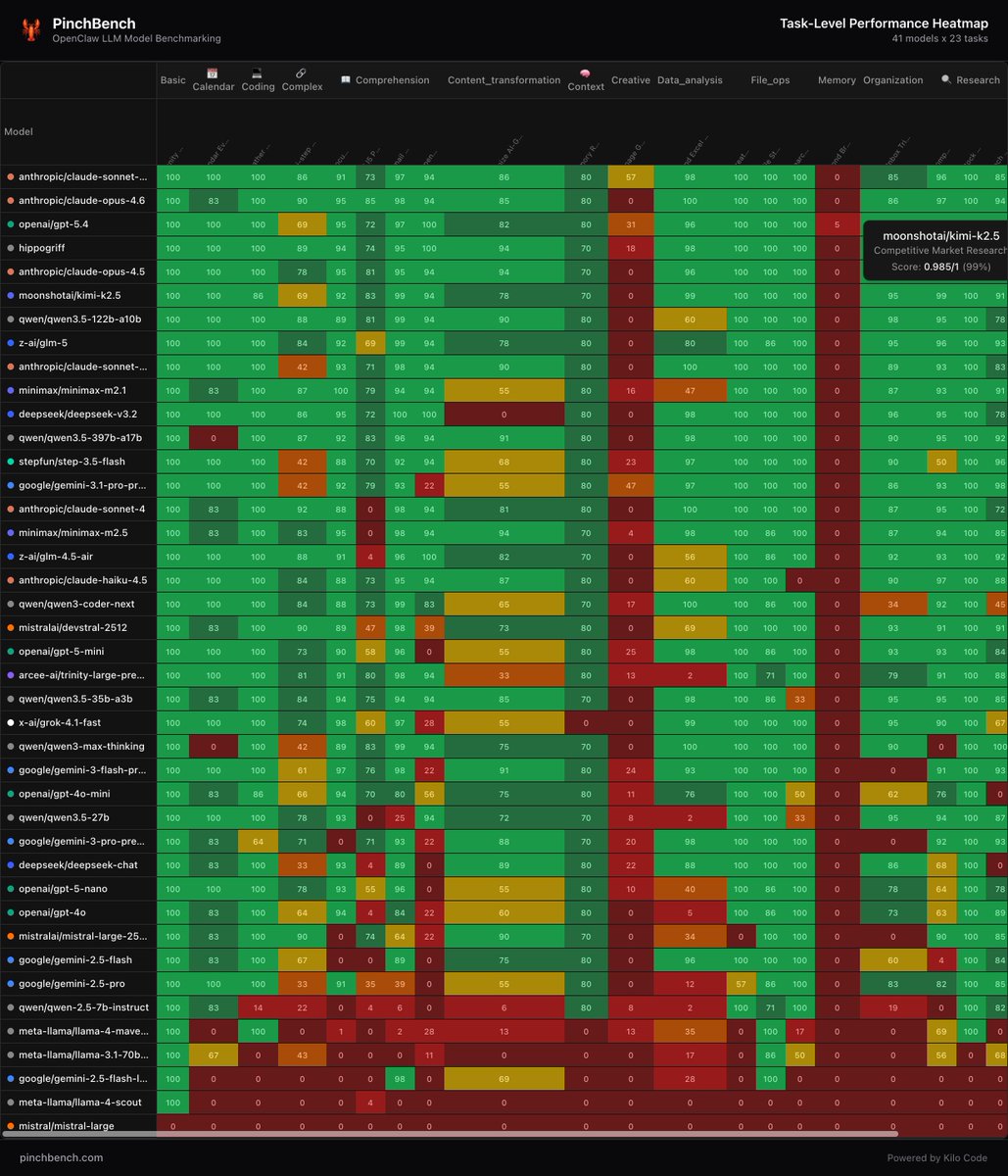Click the 58 cell in openai/gpt-5-mini row
1008x1176 pixels.
click(370, 651)
